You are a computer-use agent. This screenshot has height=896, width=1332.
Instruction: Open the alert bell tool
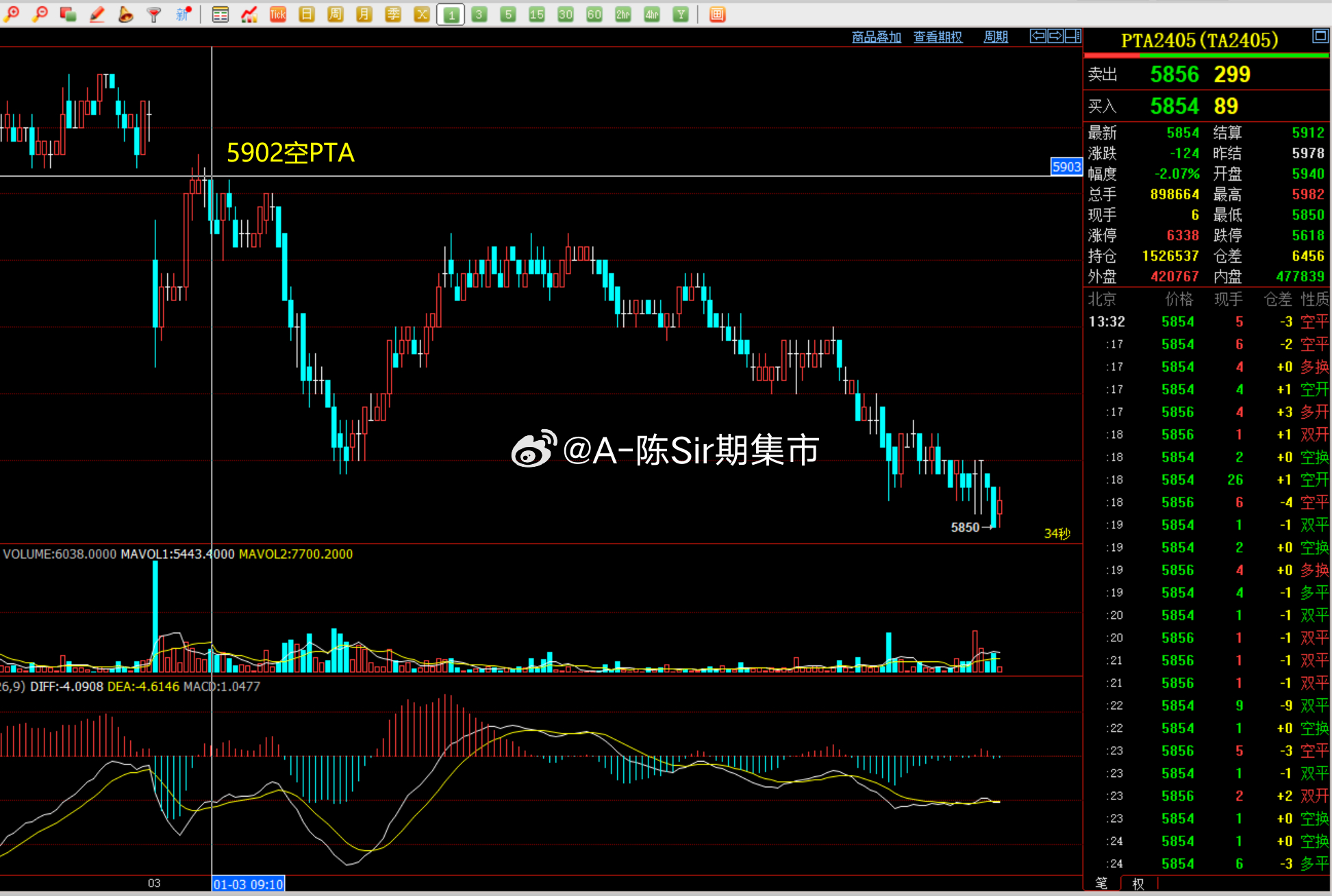click(x=125, y=14)
